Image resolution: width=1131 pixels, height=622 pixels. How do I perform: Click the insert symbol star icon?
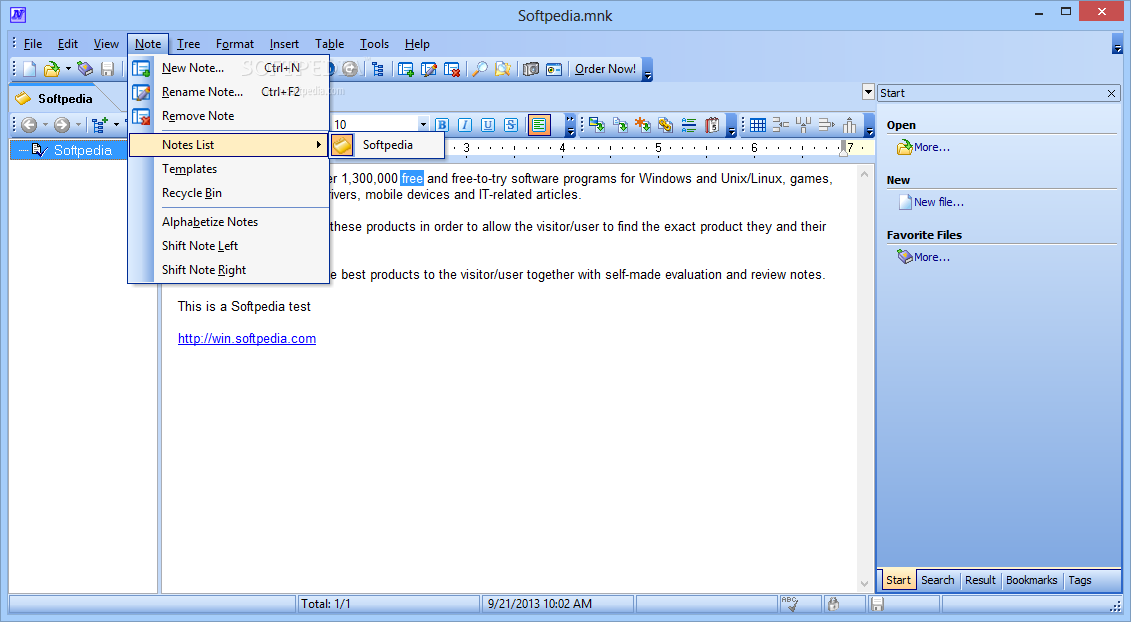(x=643, y=125)
